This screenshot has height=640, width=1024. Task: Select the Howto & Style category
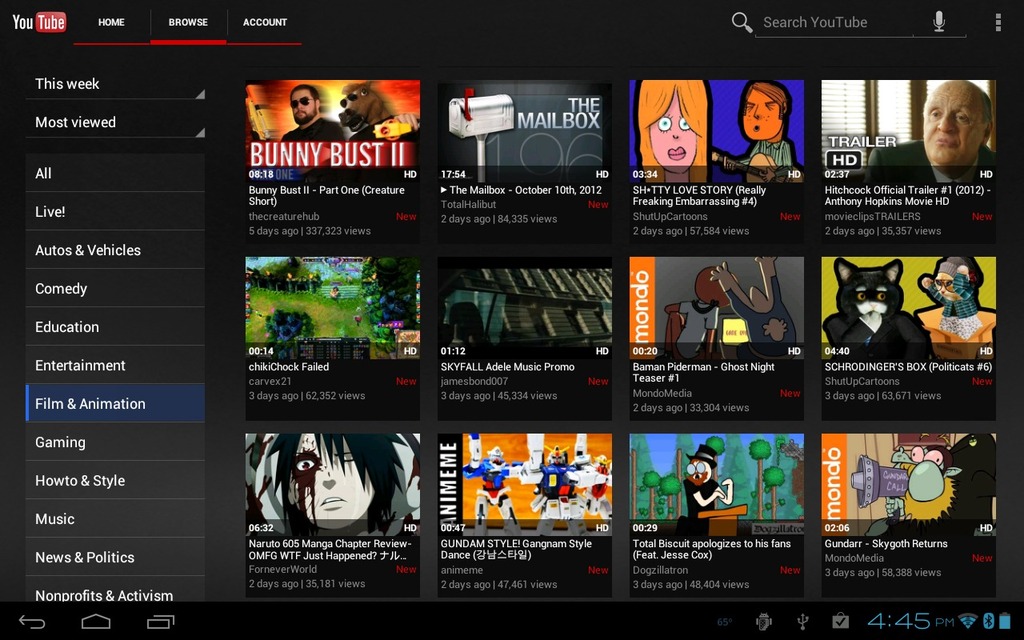[115, 481]
